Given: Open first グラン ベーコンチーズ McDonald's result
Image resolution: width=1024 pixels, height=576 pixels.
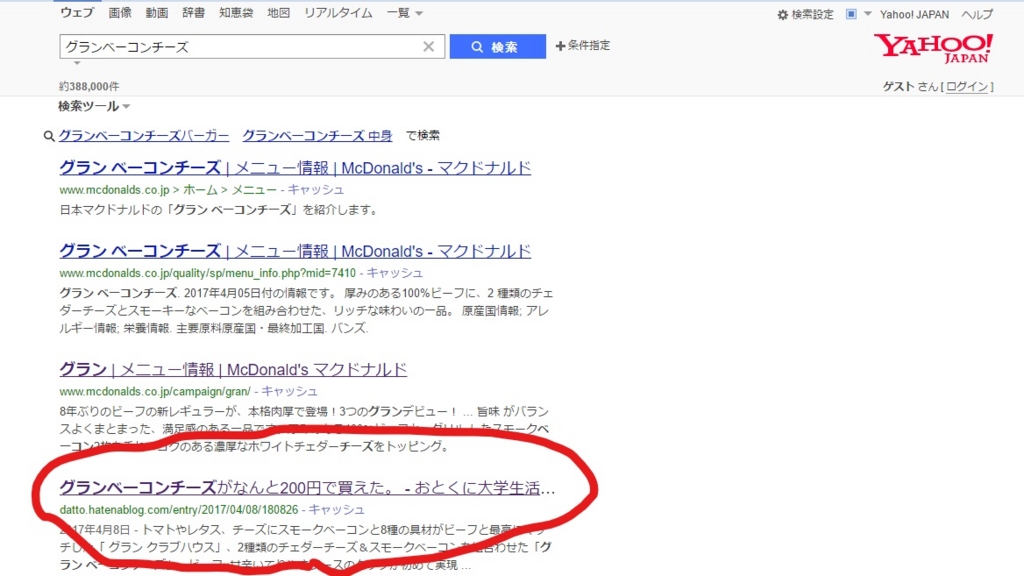Looking at the screenshot, I should pos(295,168).
